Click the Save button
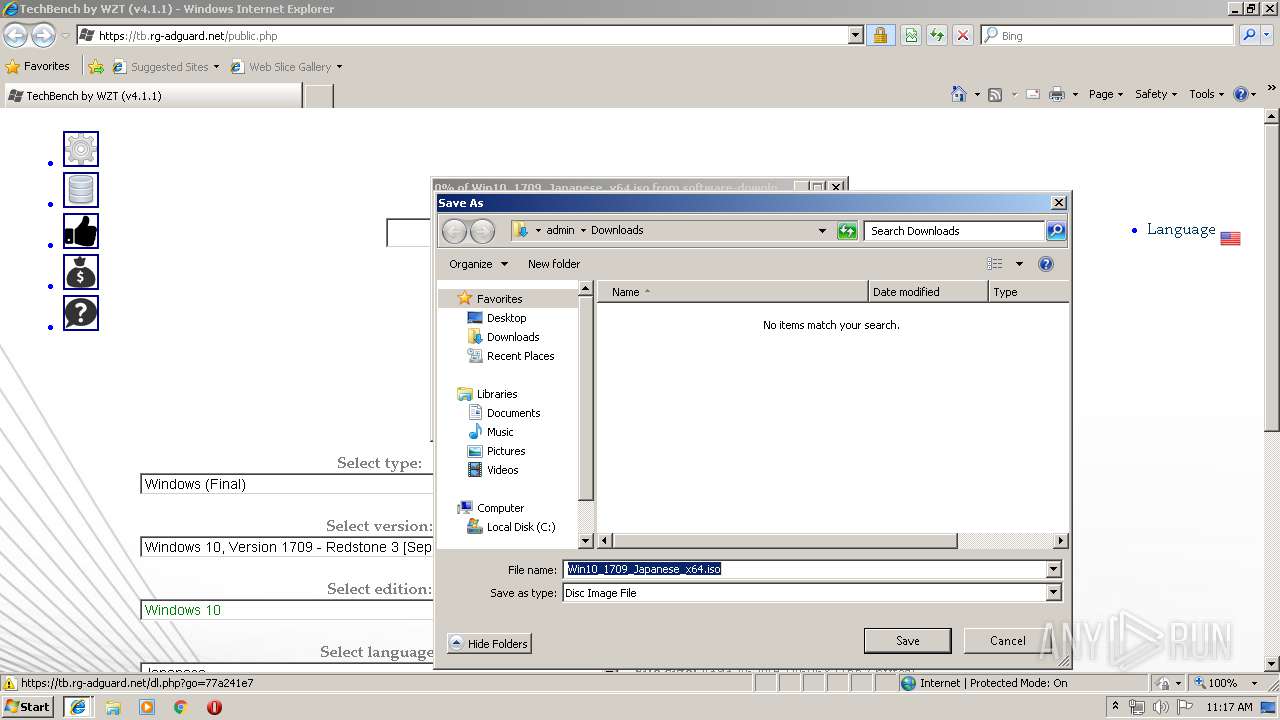The height and width of the screenshot is (720, 1280). (x=907, y=641)
